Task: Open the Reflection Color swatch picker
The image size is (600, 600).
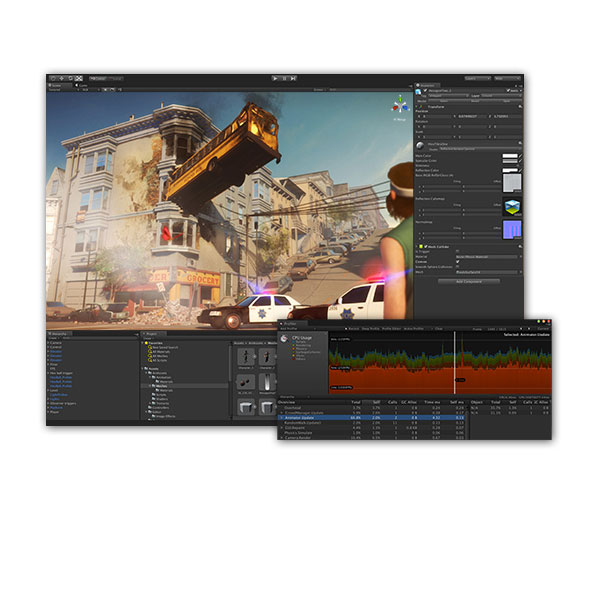Action: [x=510, y=170]
